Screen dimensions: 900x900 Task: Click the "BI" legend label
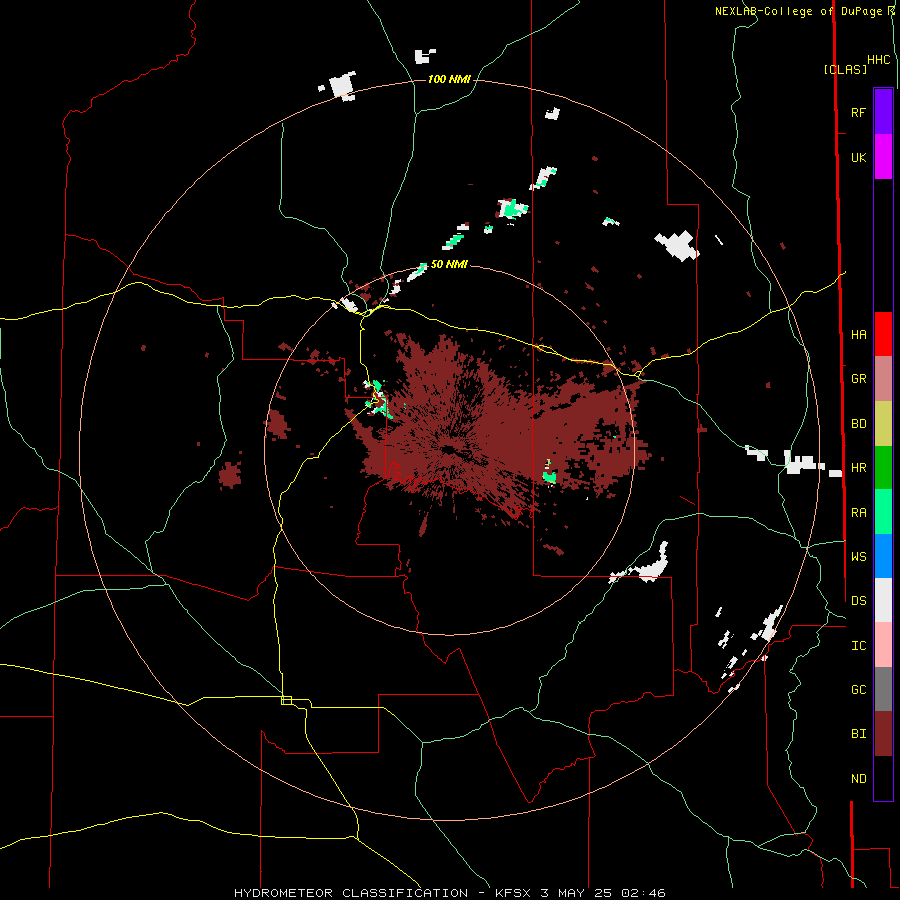(x=858, y=734)
